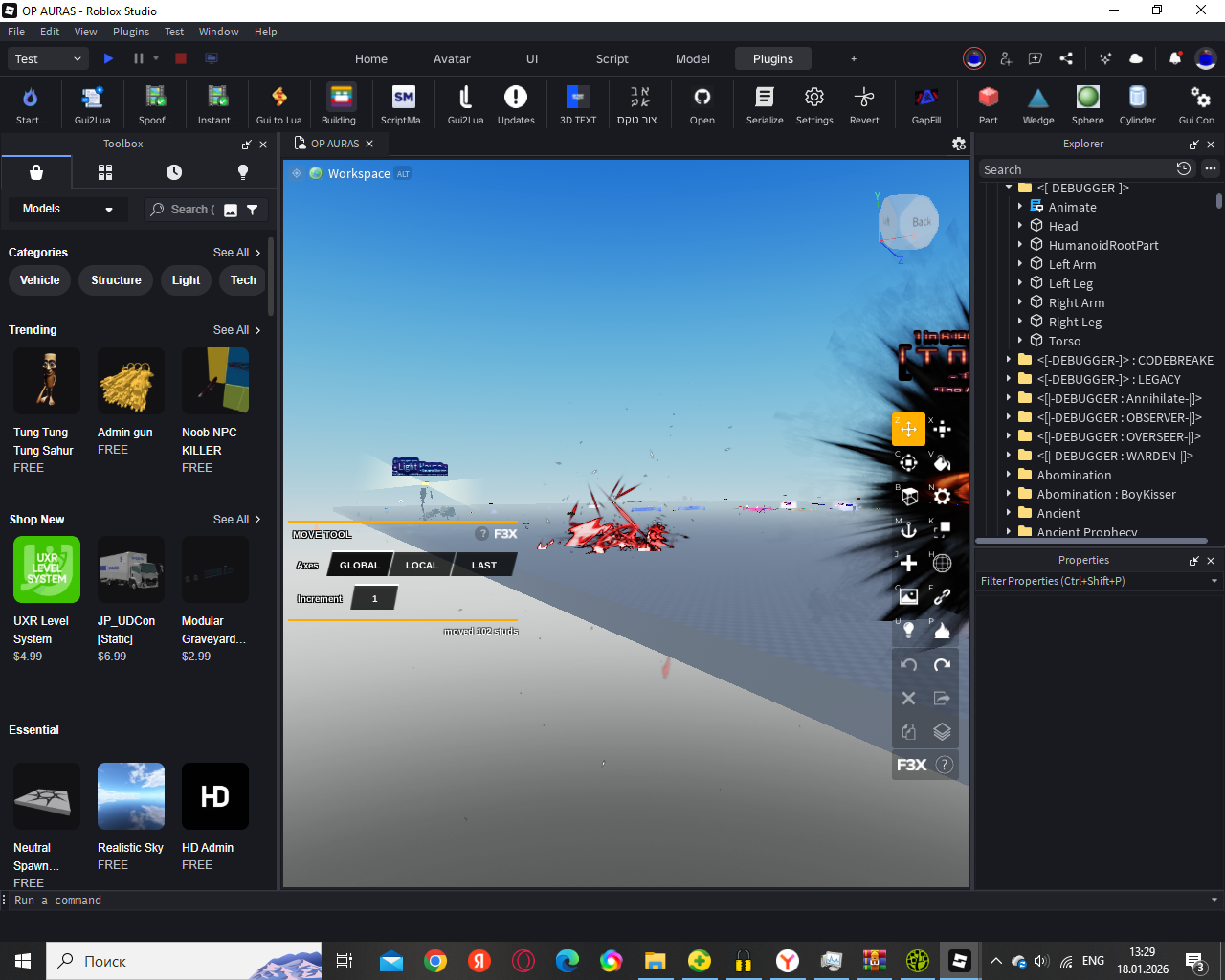Image resolution: width=1225 pixels, height=980 pixels.
Task: Open the 3D TEXT plugin
Action: pos(578,104)
